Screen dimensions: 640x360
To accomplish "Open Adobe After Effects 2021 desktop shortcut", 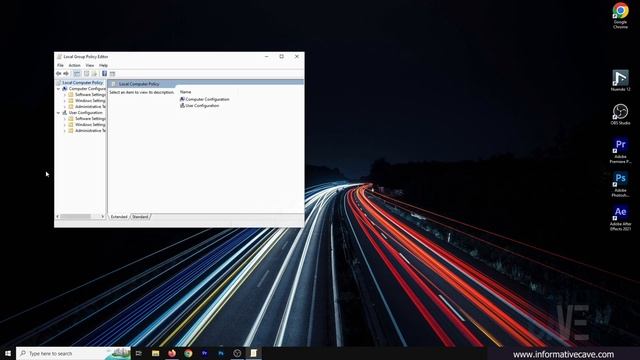I will click(620, 218).
